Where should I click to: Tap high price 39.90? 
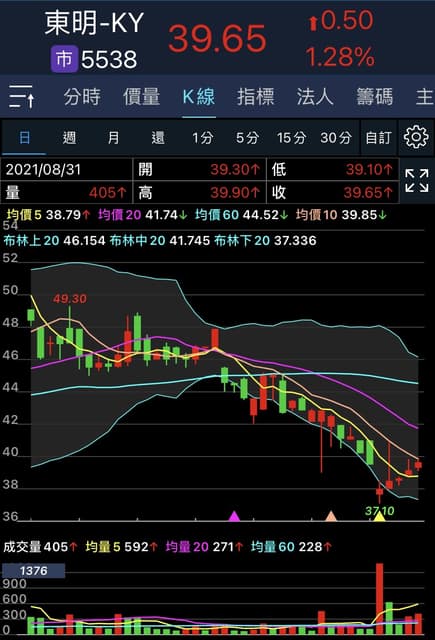click(235, 192)
